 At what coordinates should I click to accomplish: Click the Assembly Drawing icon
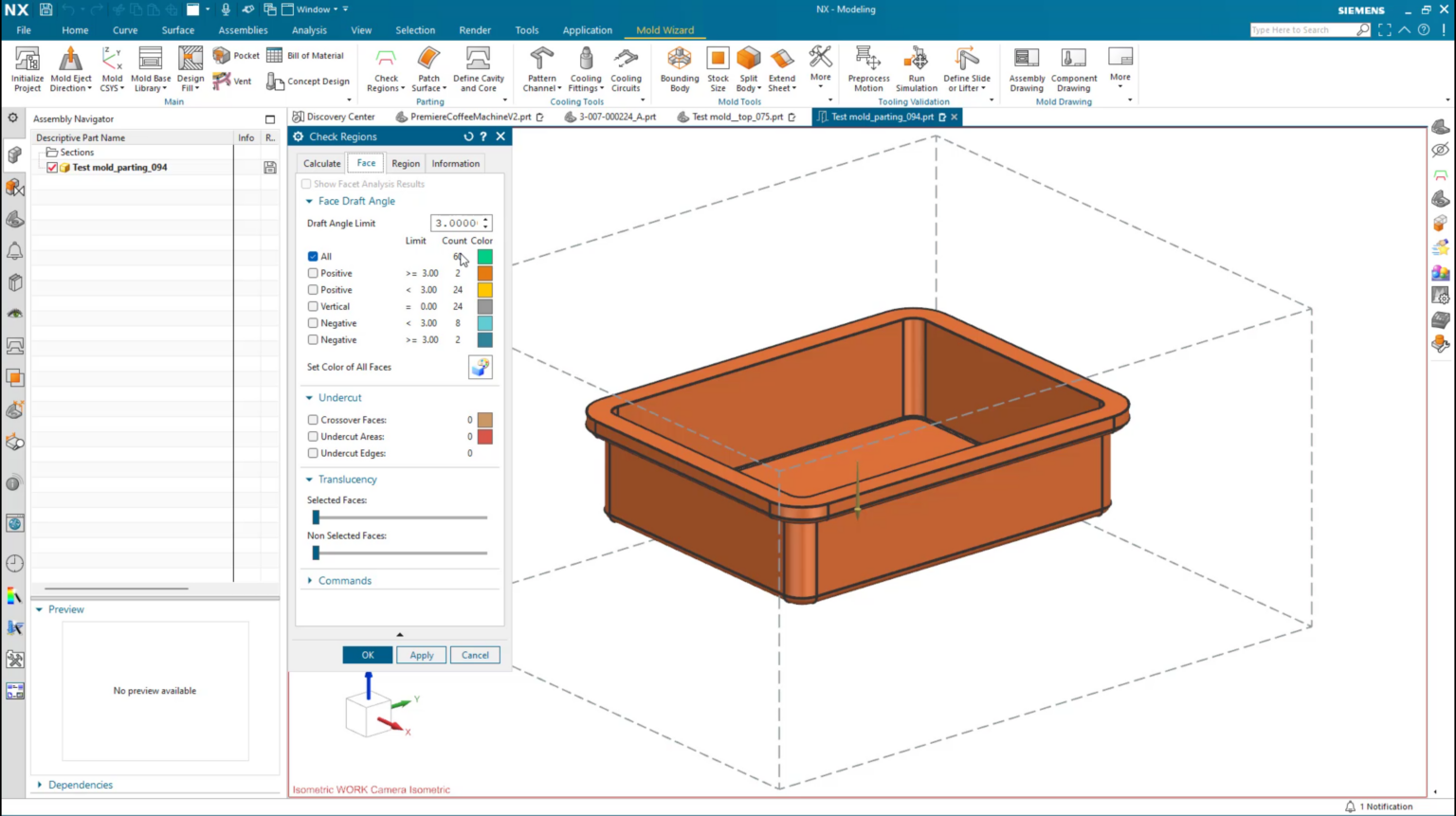[1025, 67]
